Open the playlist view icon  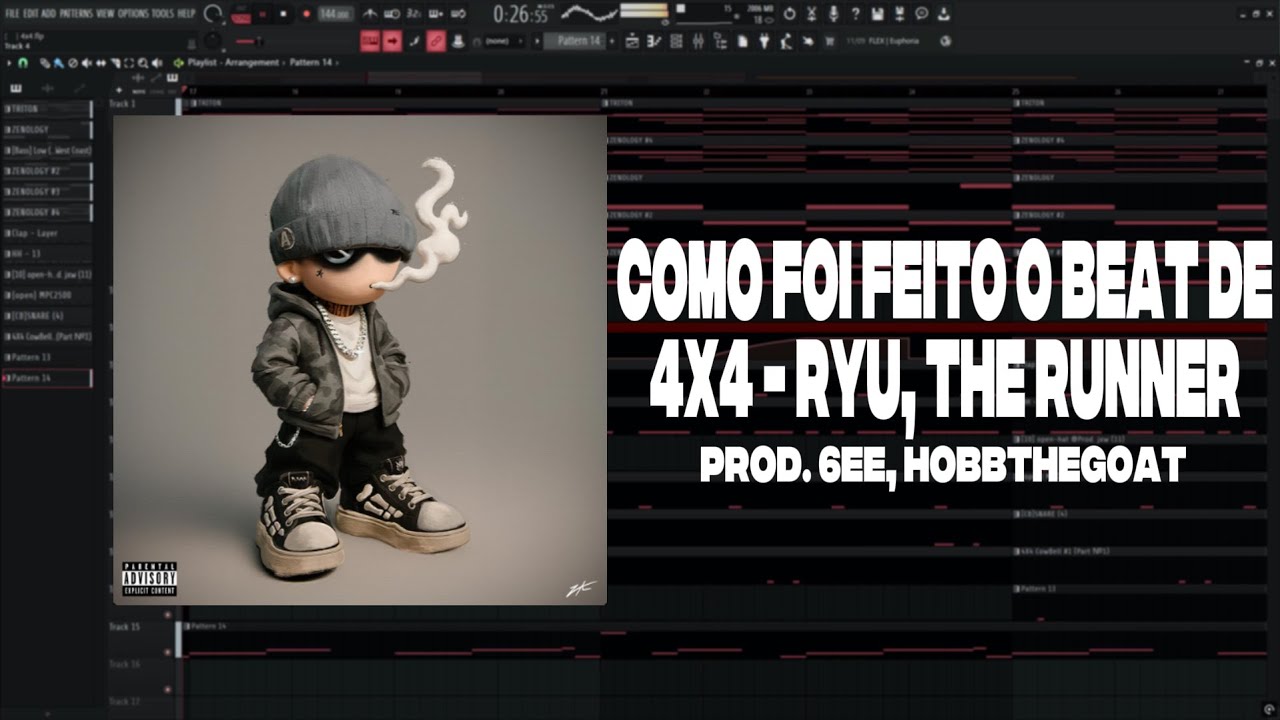click(x=632, y=41)
